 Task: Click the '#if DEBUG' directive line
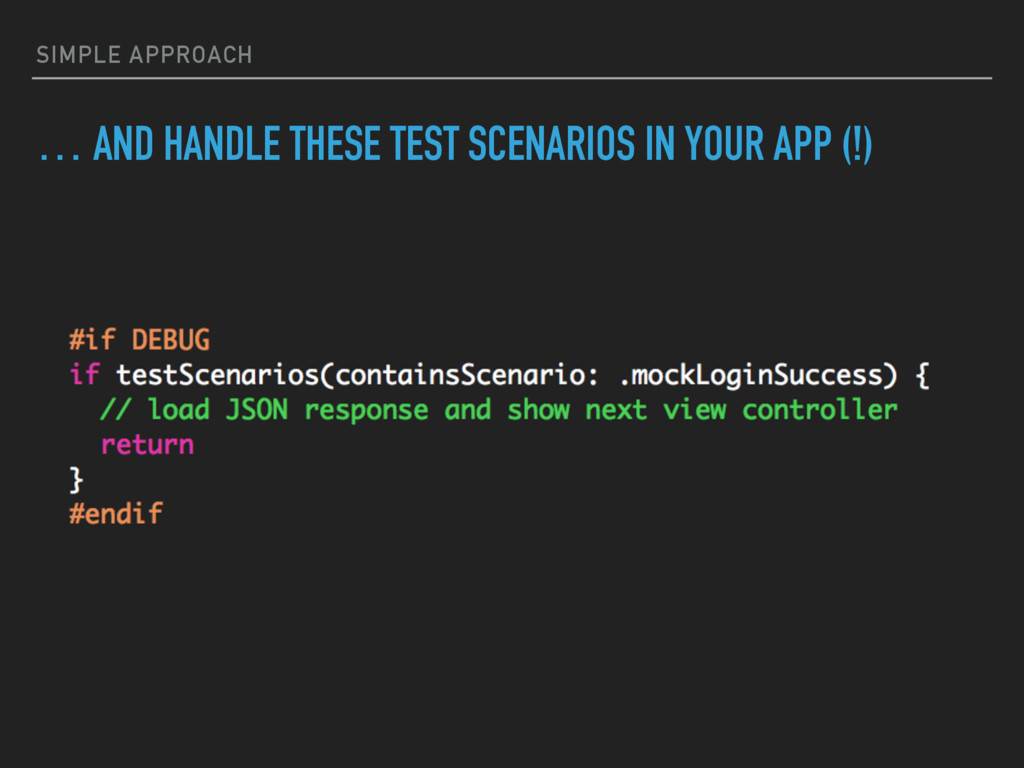coord(139,340)
